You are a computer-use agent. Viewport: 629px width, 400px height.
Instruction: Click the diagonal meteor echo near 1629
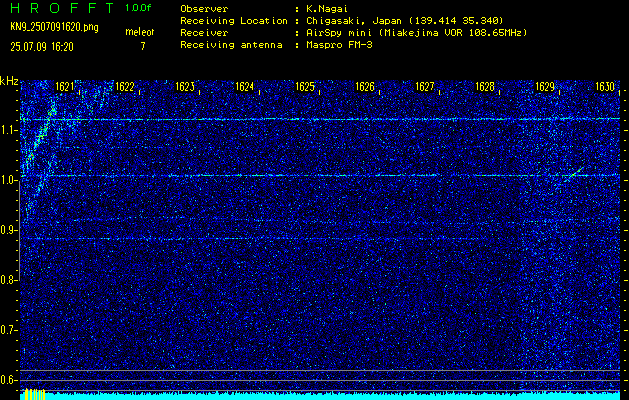pos(575,174)
